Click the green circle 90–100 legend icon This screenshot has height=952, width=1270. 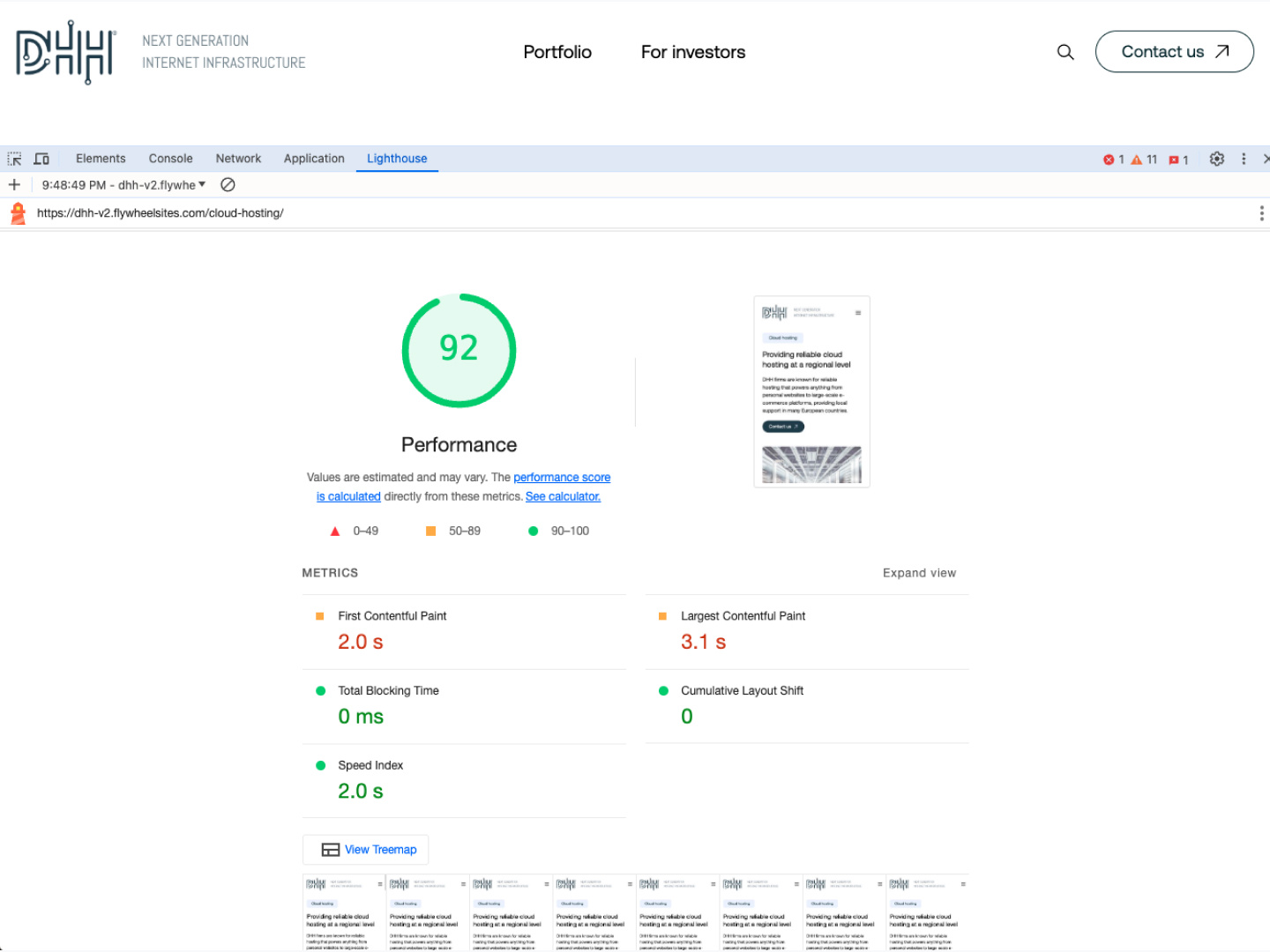coord(533,531)
